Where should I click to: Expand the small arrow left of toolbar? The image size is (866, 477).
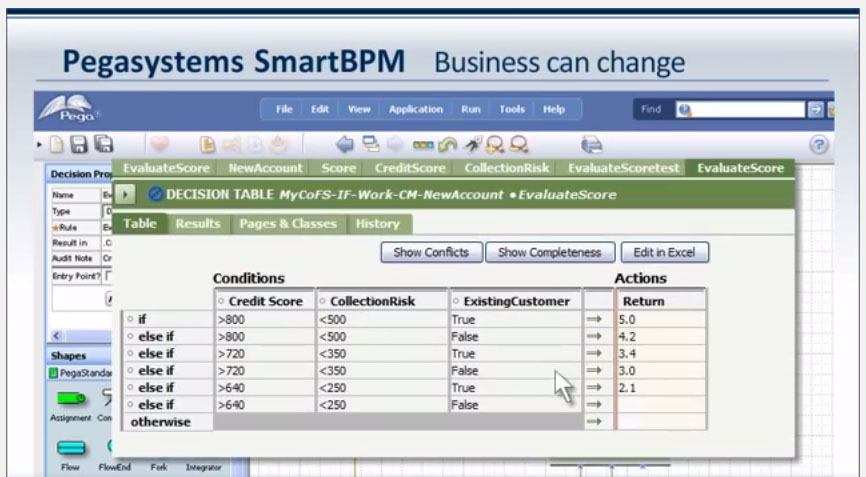pyautogui.click(x=39, y=145)
